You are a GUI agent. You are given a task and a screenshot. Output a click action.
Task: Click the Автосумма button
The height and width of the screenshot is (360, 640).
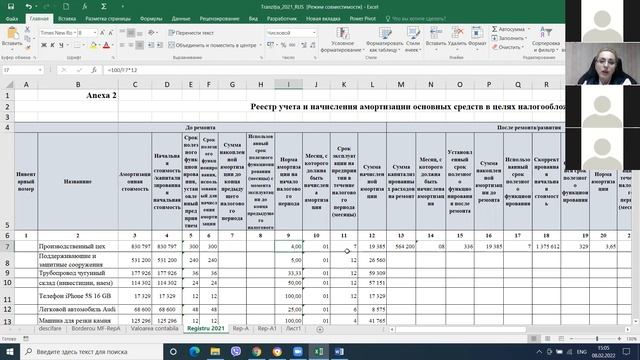pyautogui.click(x=508, y=29)
